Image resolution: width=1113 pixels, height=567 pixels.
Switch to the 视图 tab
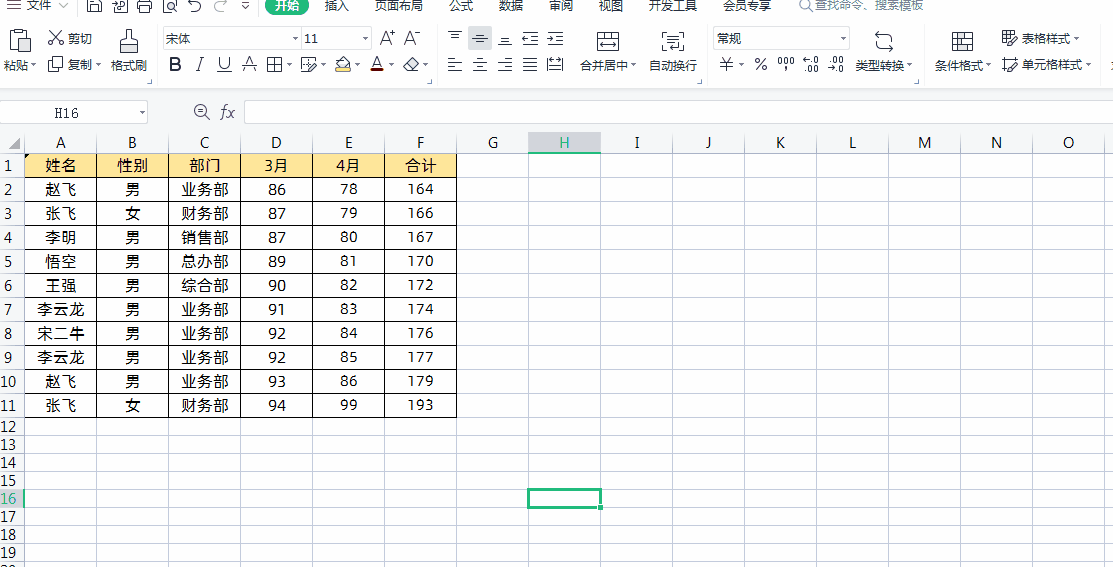coord(610,6)
